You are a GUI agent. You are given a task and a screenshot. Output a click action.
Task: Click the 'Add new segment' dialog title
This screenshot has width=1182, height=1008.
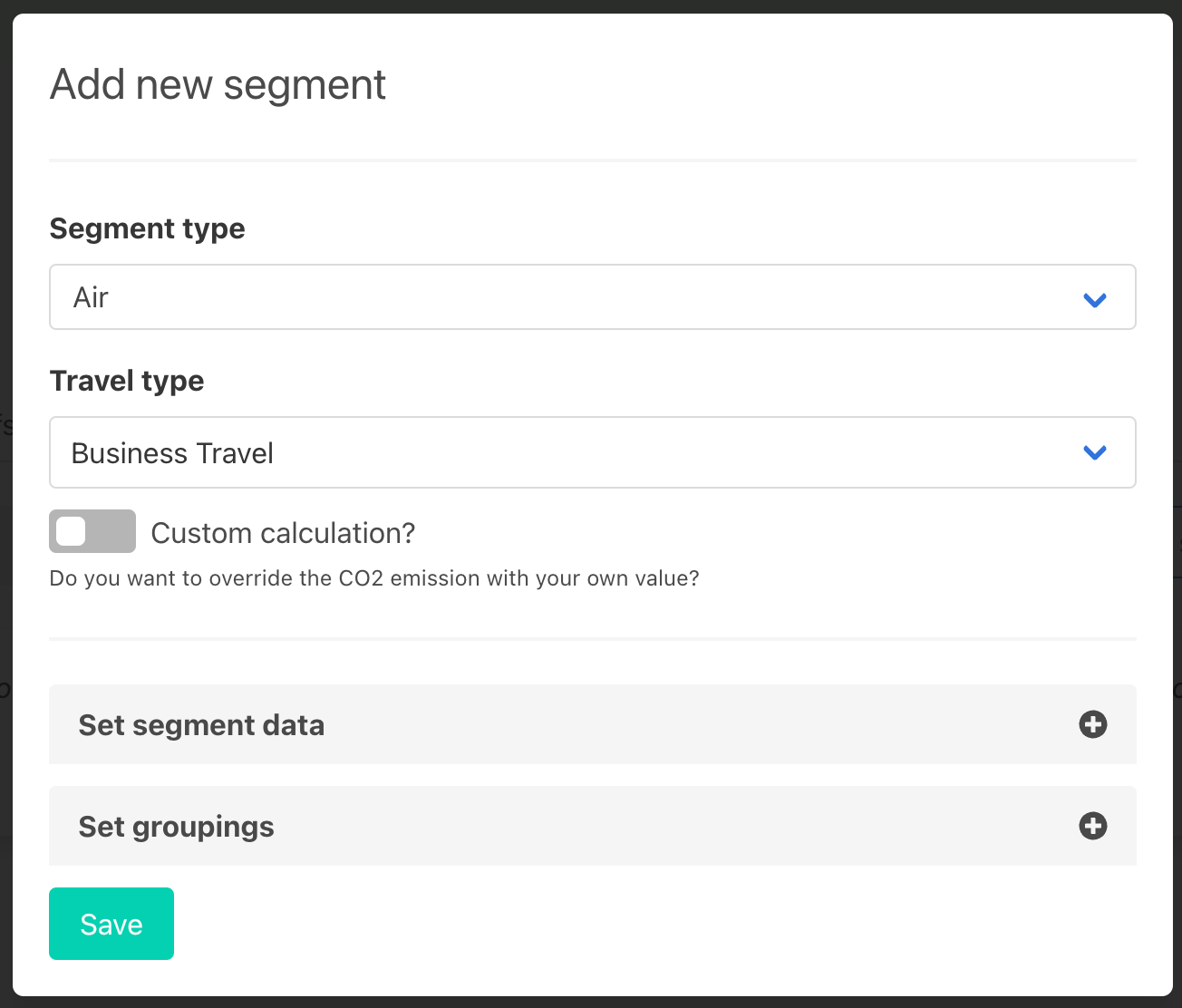(218, 85)
